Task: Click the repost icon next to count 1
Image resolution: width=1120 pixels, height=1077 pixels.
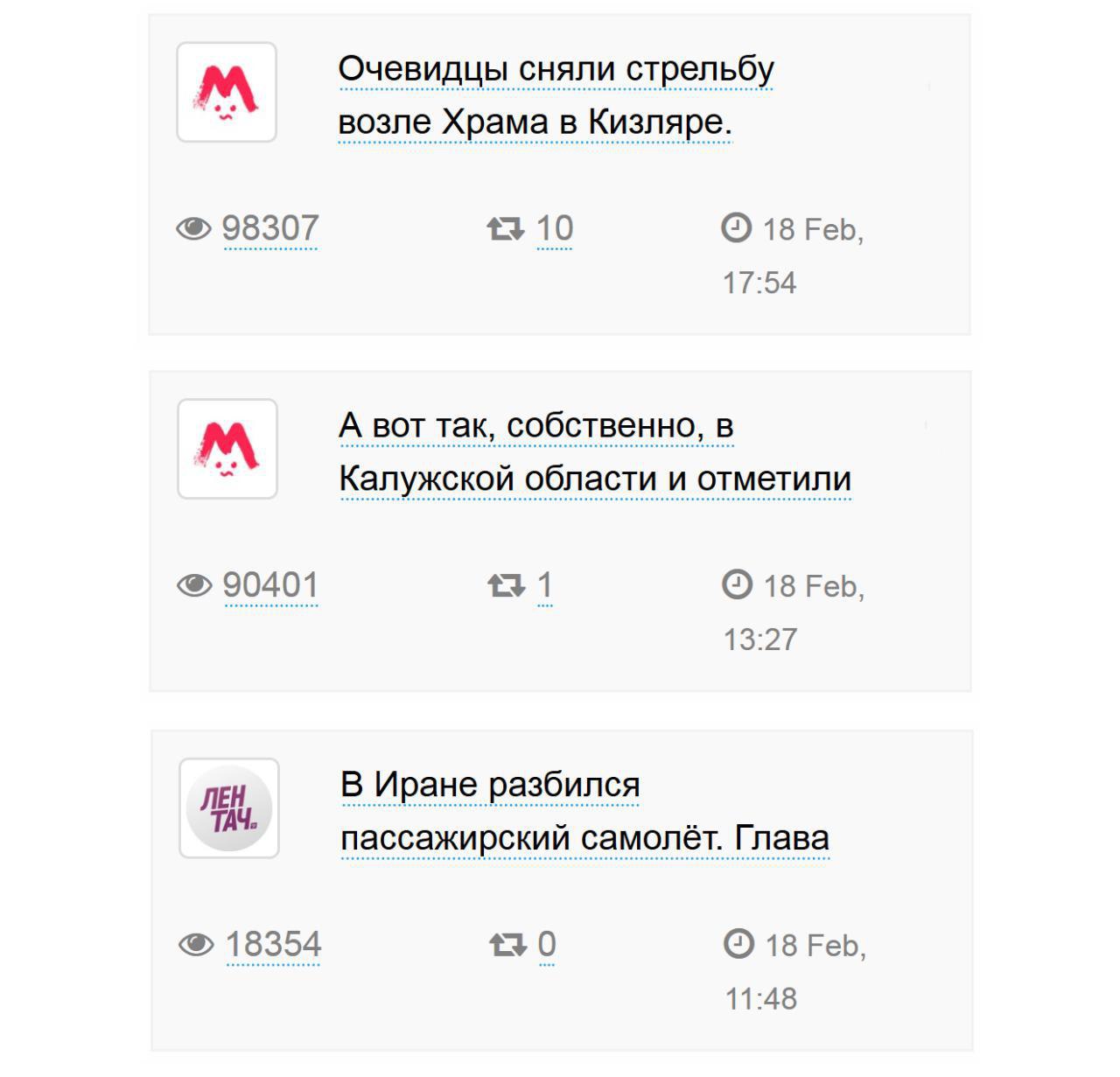Action: coord(506,585)
